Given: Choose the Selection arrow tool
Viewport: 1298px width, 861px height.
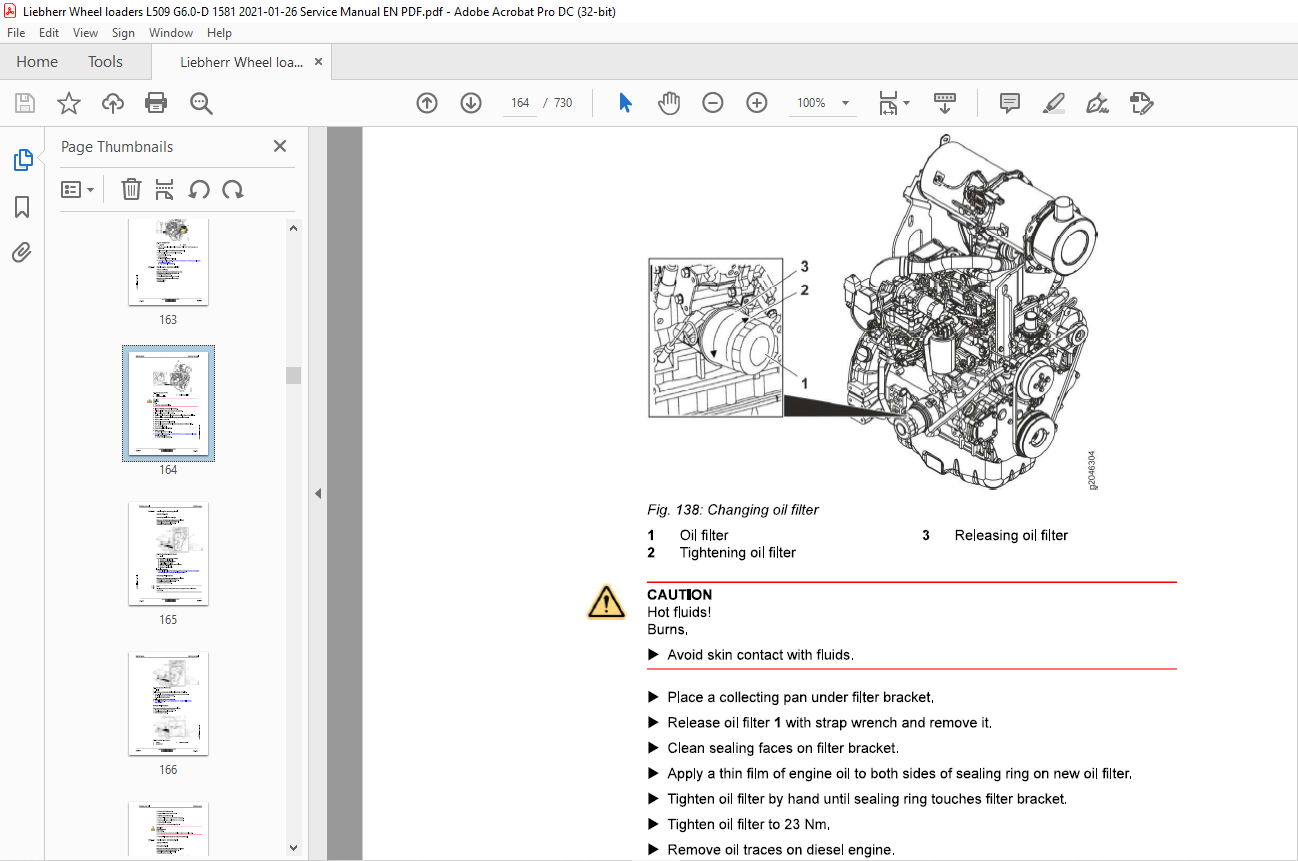Looking at the screenshot, I should (625, 103).
